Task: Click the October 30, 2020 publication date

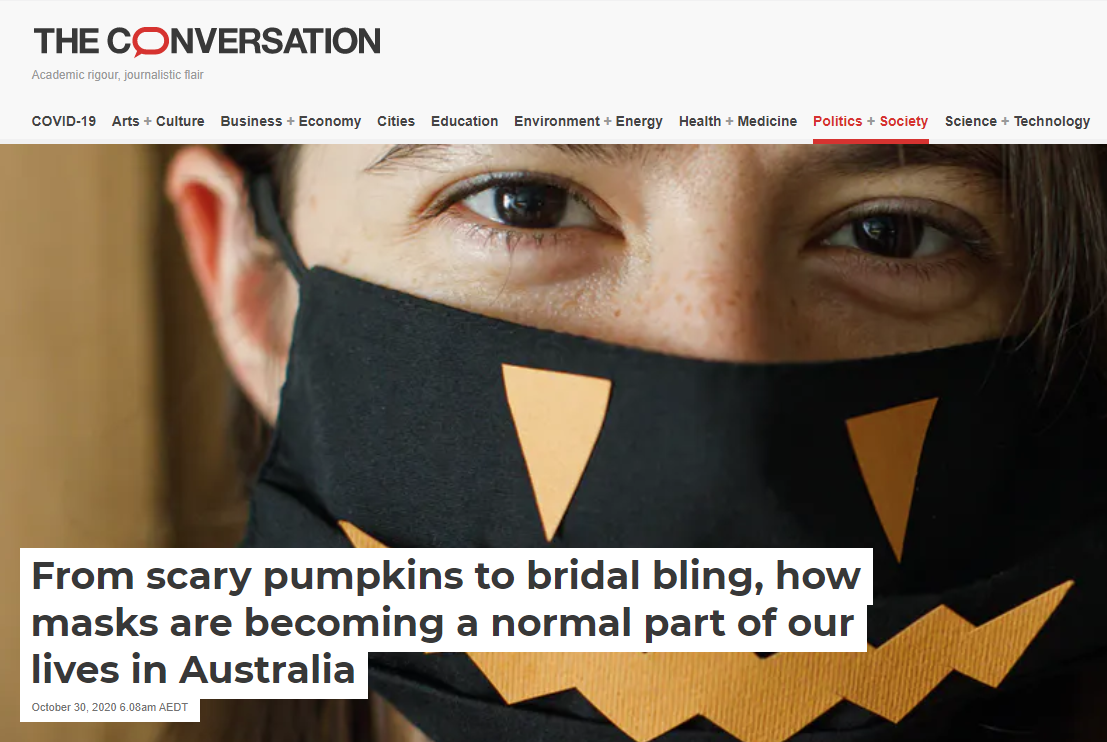Action: tap(109, 707)
